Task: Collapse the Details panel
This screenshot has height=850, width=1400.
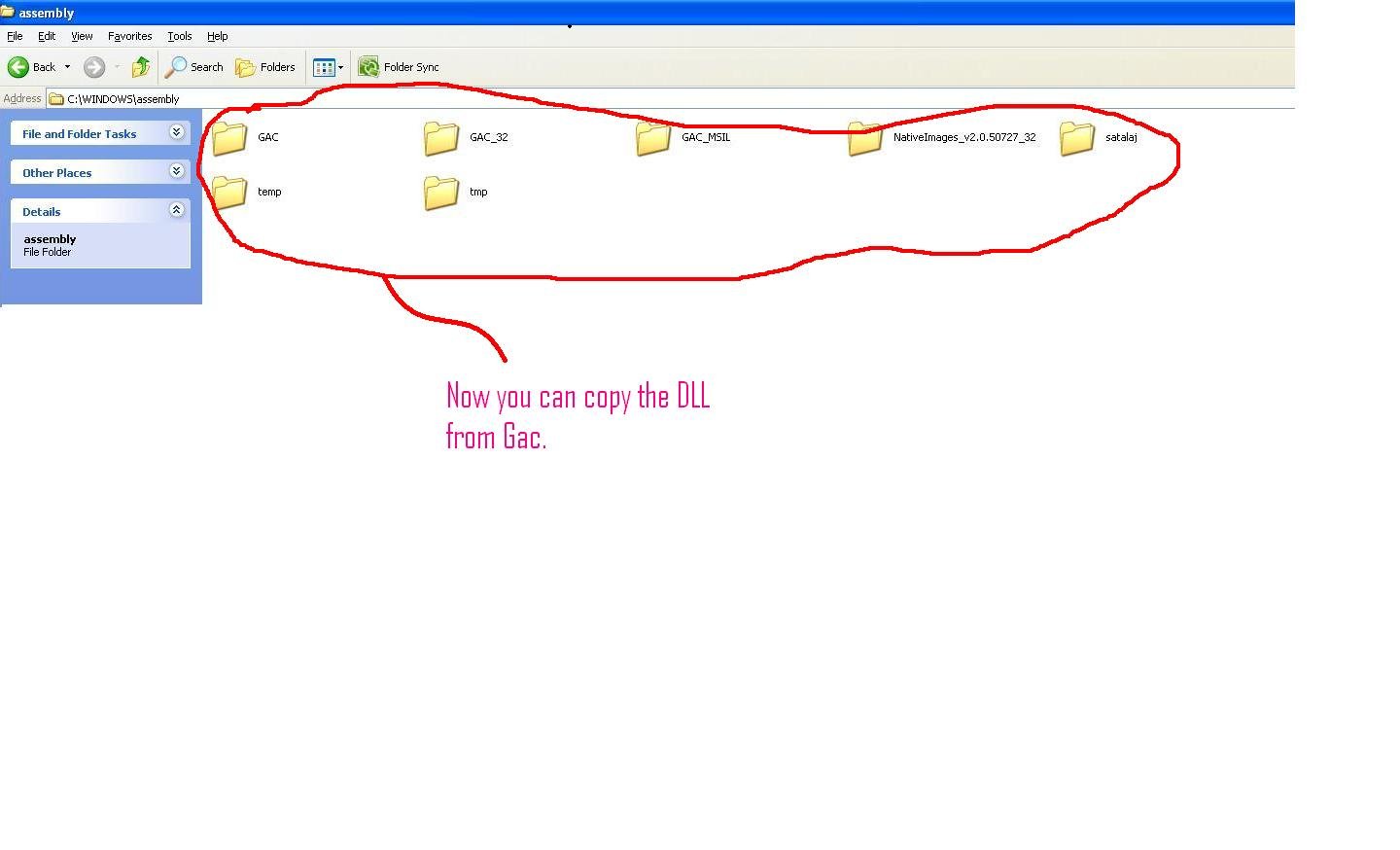Action: click(177, 210)
